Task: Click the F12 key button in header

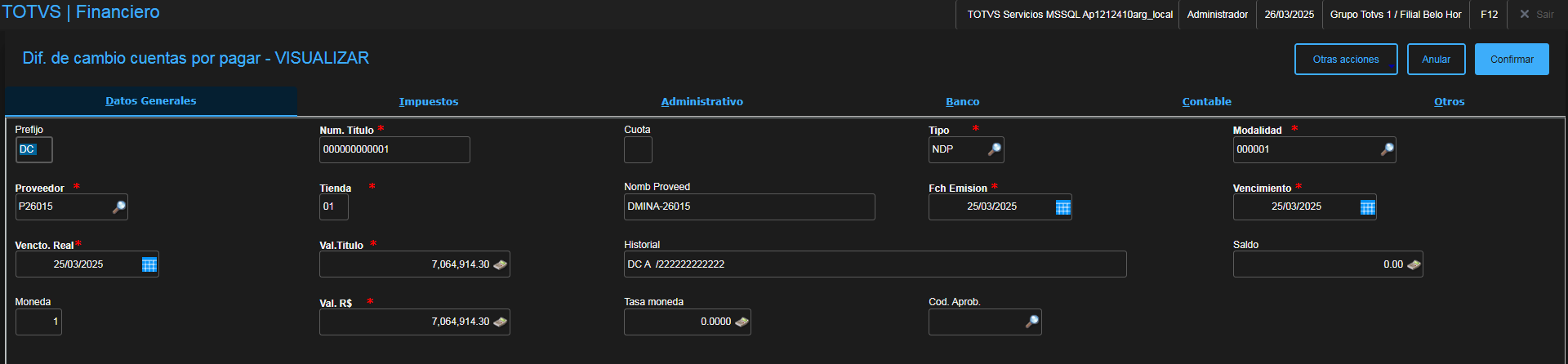Action: [1489, 15]
